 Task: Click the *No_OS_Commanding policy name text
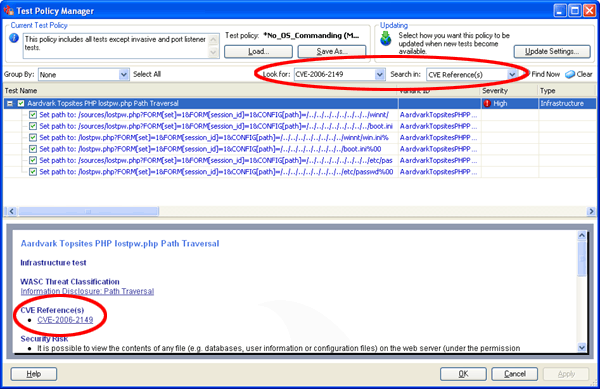click(311, 36)
